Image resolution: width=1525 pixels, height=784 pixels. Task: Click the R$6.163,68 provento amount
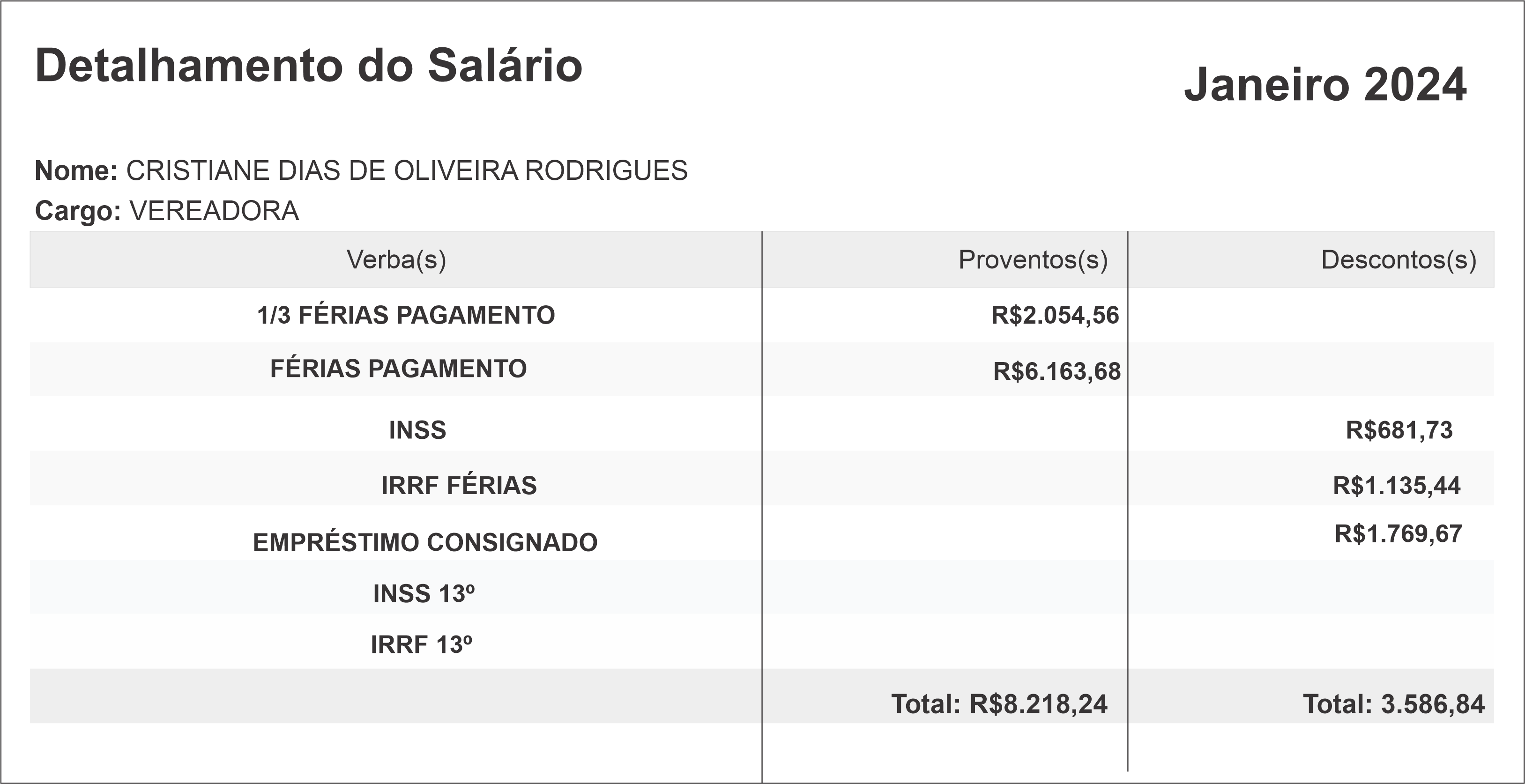tap(1057, 371)
